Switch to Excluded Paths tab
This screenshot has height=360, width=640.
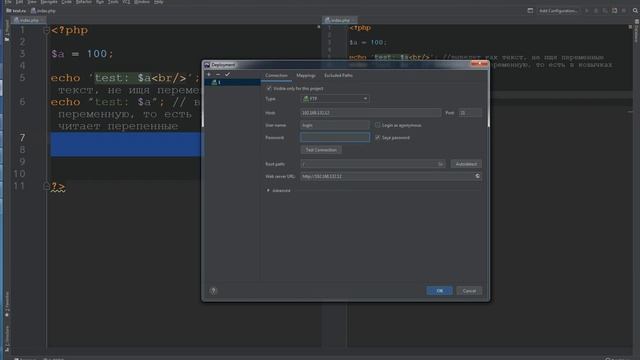[x=338, y=76]
